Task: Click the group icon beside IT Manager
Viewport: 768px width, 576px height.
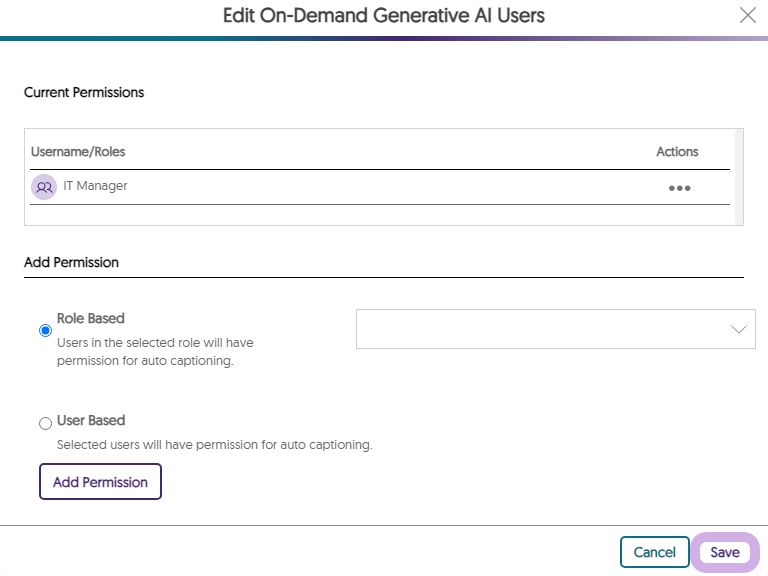Action: 44,187
